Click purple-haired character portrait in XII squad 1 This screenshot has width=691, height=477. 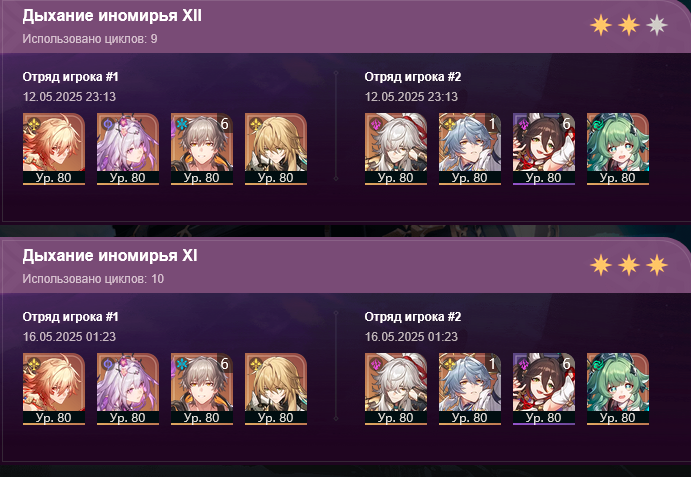pos(128,149)
